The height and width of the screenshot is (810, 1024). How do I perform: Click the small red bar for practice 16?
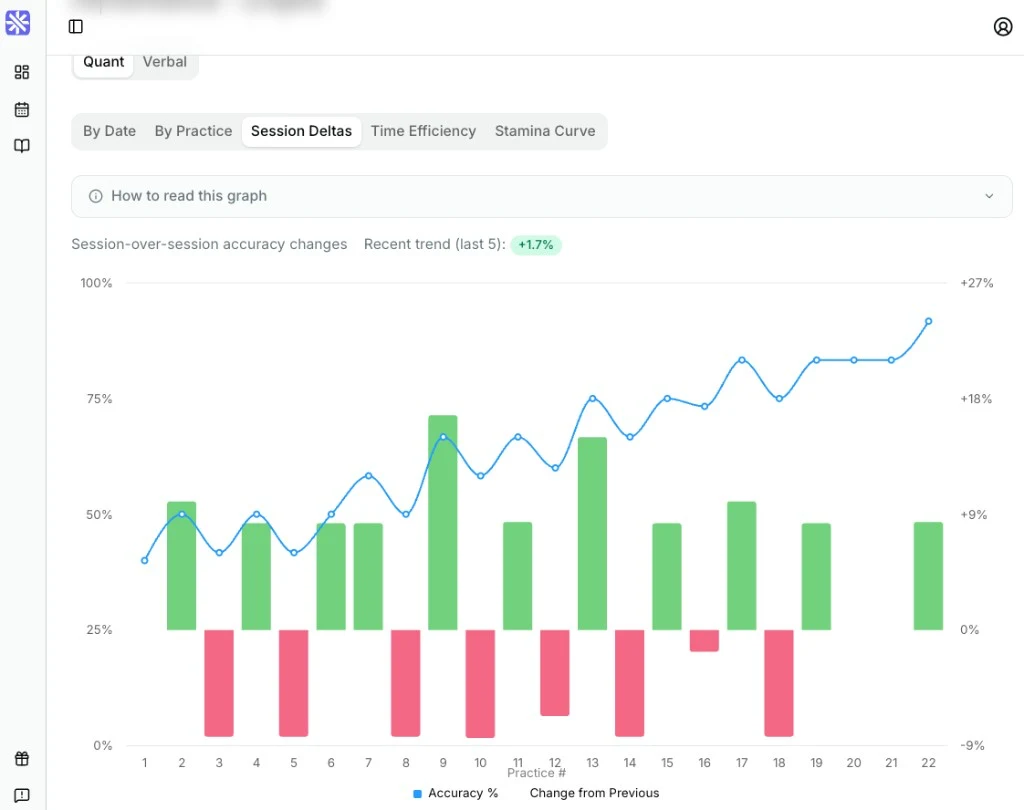(x=704, y=640)
